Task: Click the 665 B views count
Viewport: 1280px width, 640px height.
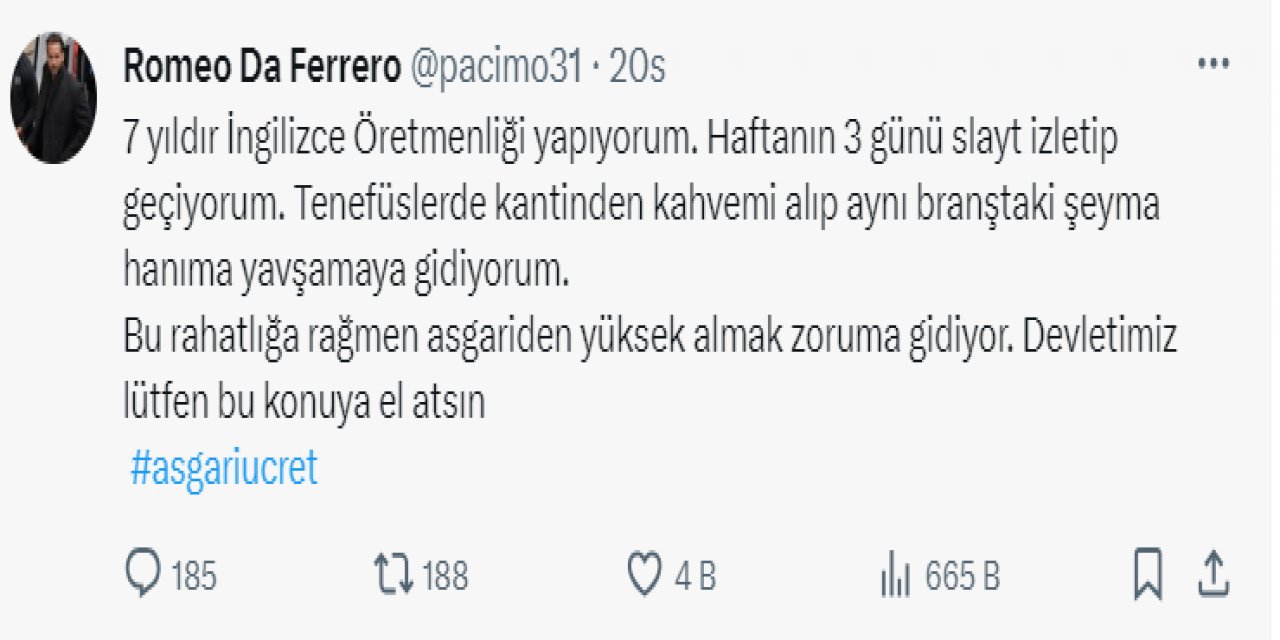Action: [962, 577]
